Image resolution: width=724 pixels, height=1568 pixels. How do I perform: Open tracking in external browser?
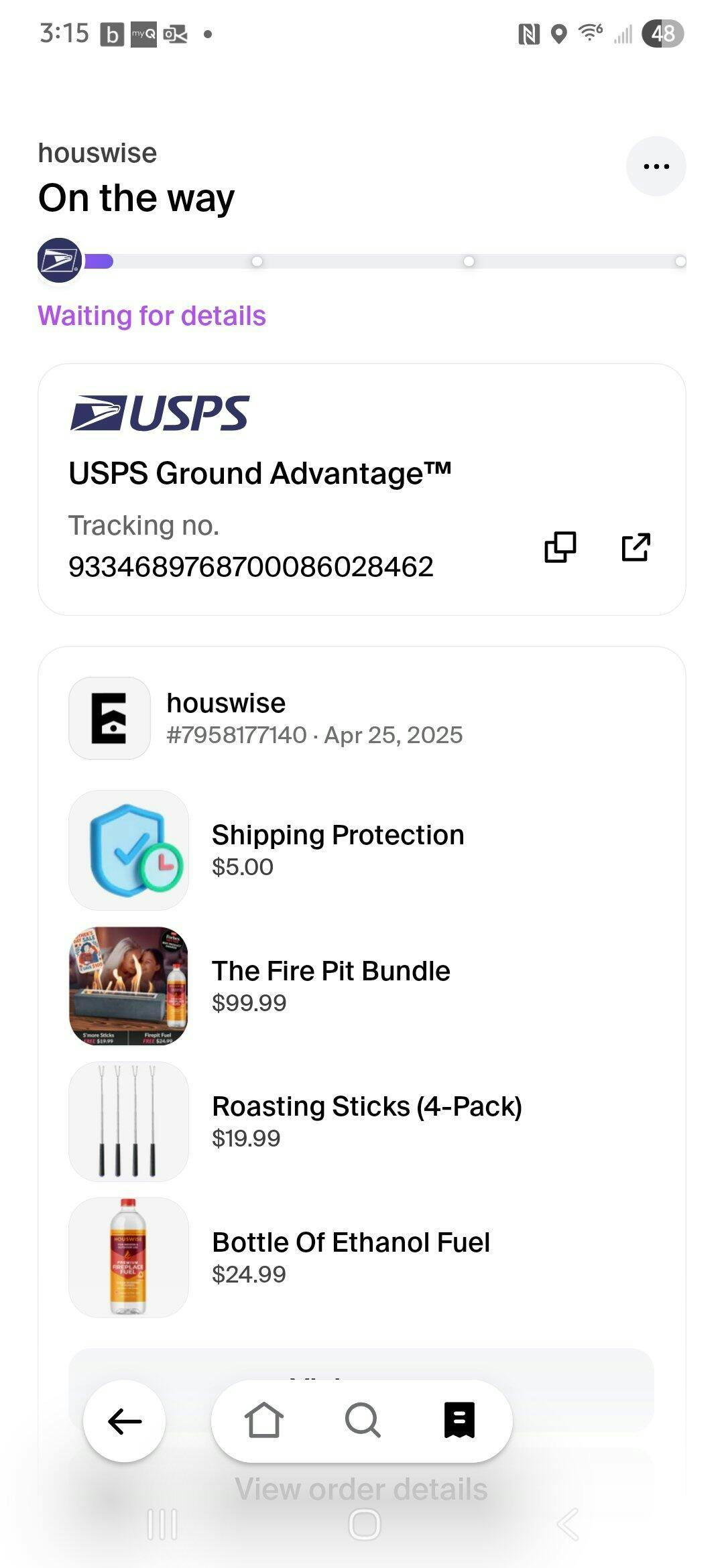pos(636,547)
